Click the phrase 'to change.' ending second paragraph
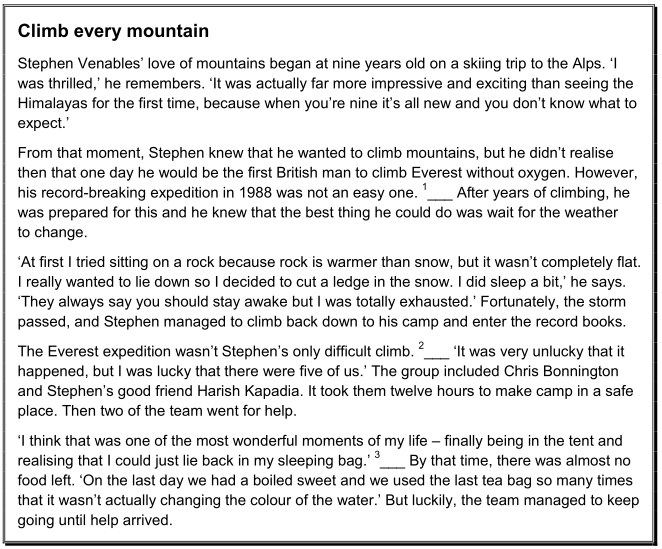662x549 pixels. point(52,233)
